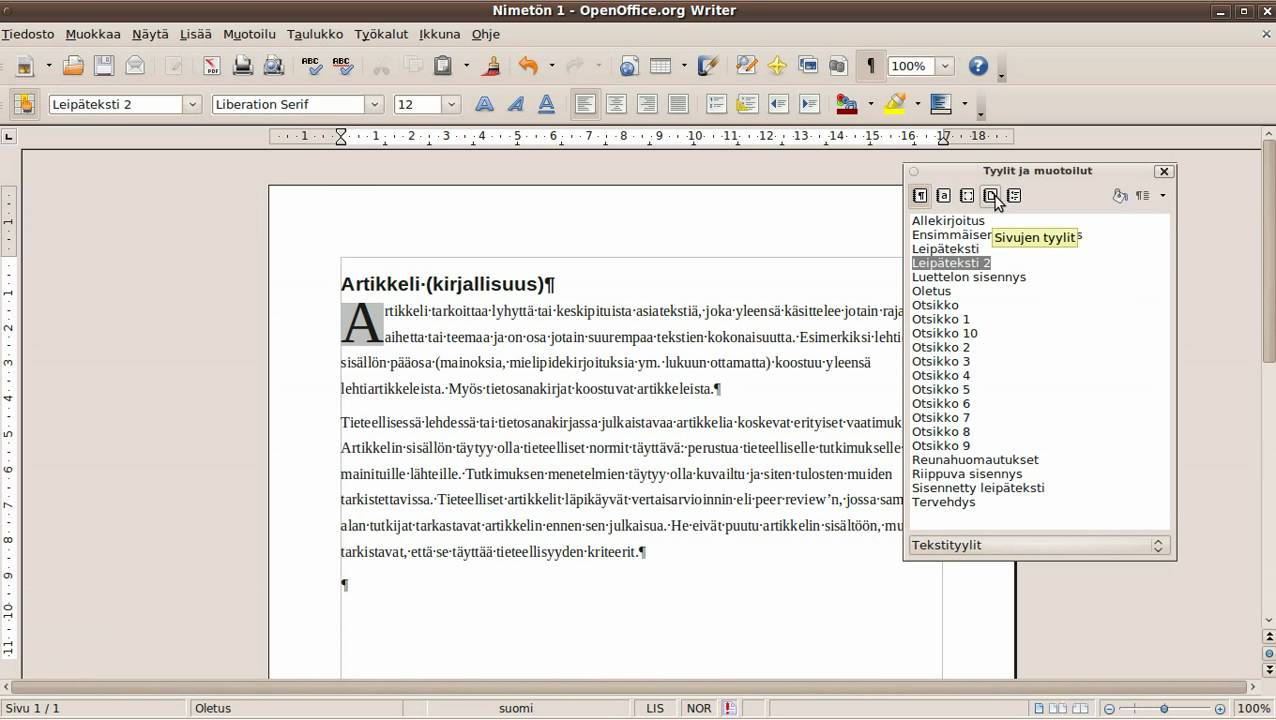
Task: Open the font size dropdown
Action: coord(451,104)
